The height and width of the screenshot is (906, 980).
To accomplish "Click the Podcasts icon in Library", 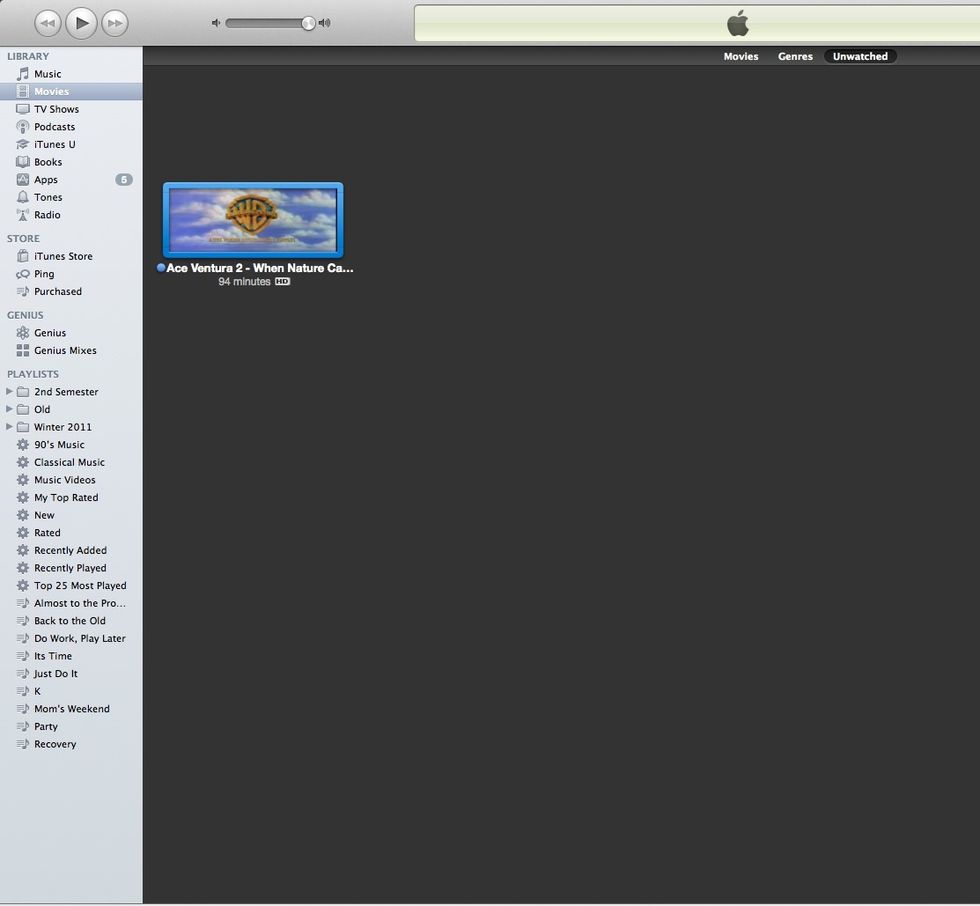I will tap(22, 127).
